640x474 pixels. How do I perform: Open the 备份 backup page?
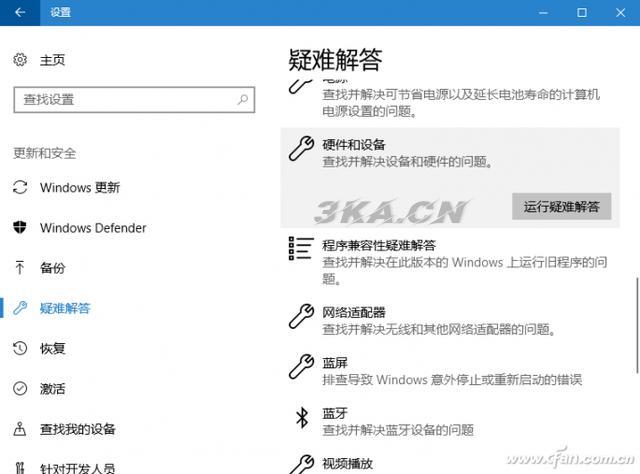point(52,268)
